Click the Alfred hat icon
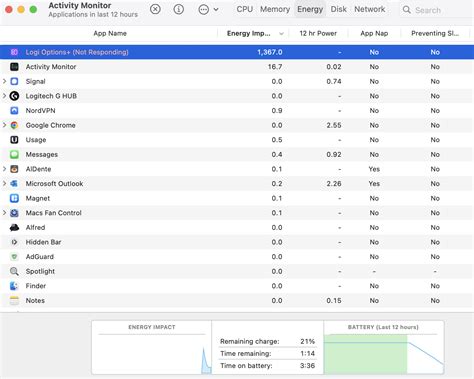The image size is (474, 379). pyautogui.click(x=14, y=227)
